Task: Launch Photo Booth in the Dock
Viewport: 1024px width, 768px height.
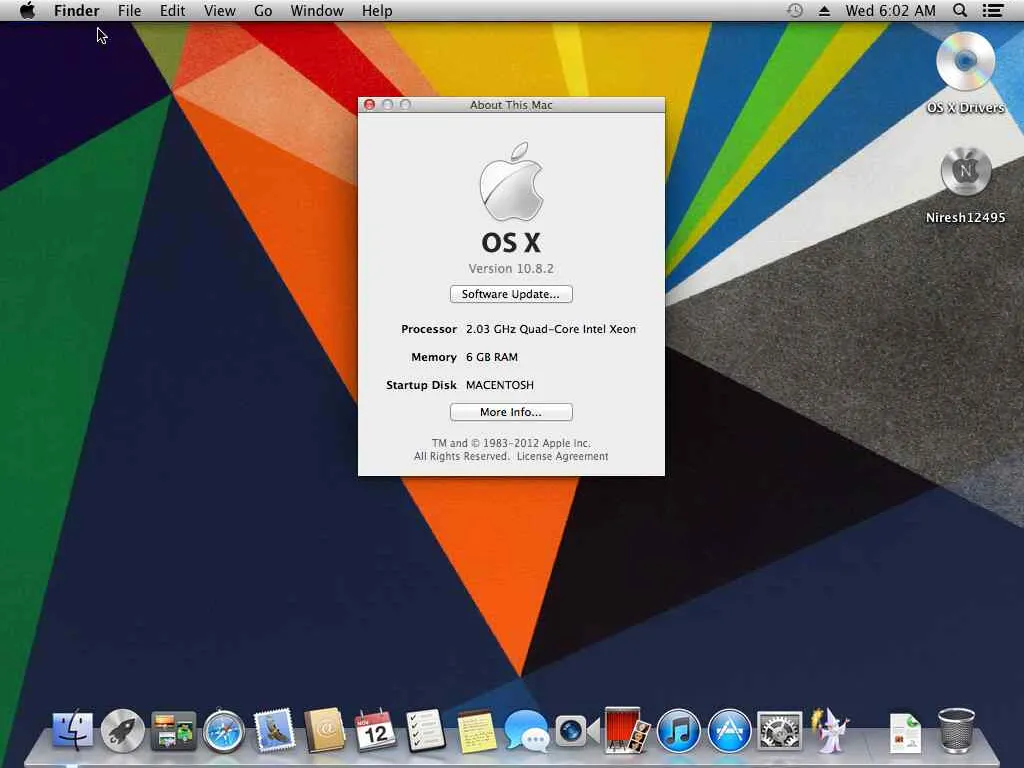Action: coord(627,729)
